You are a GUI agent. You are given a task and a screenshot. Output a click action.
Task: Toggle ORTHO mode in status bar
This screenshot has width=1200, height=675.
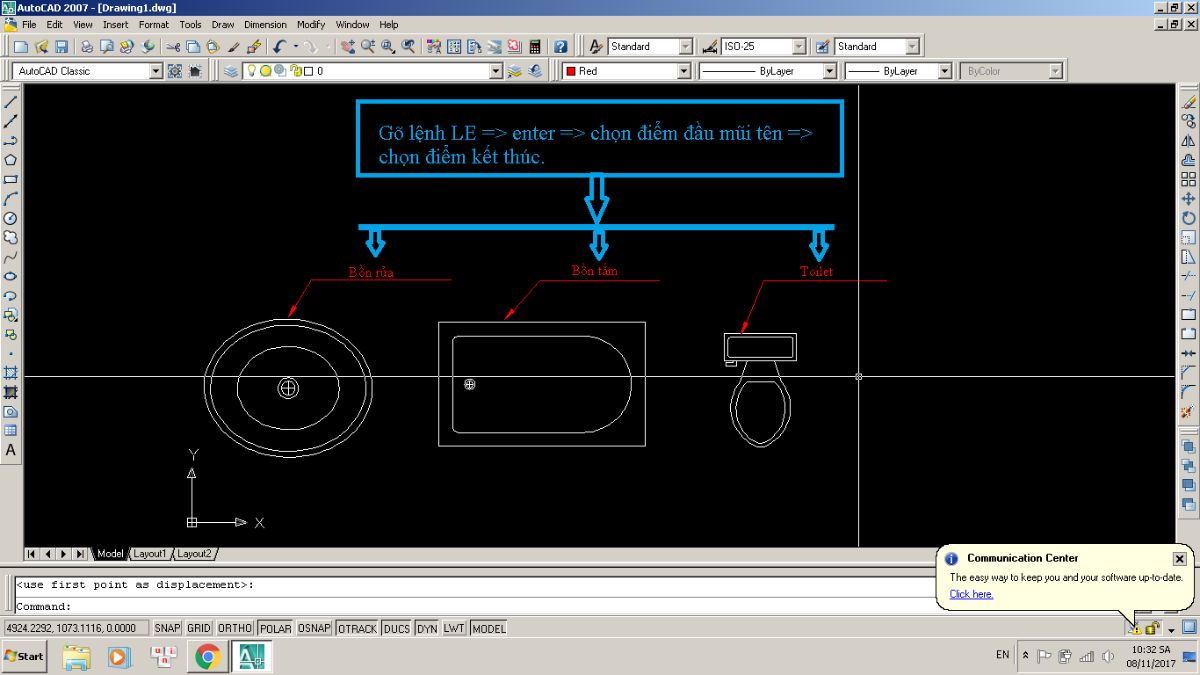click(235, 628)
